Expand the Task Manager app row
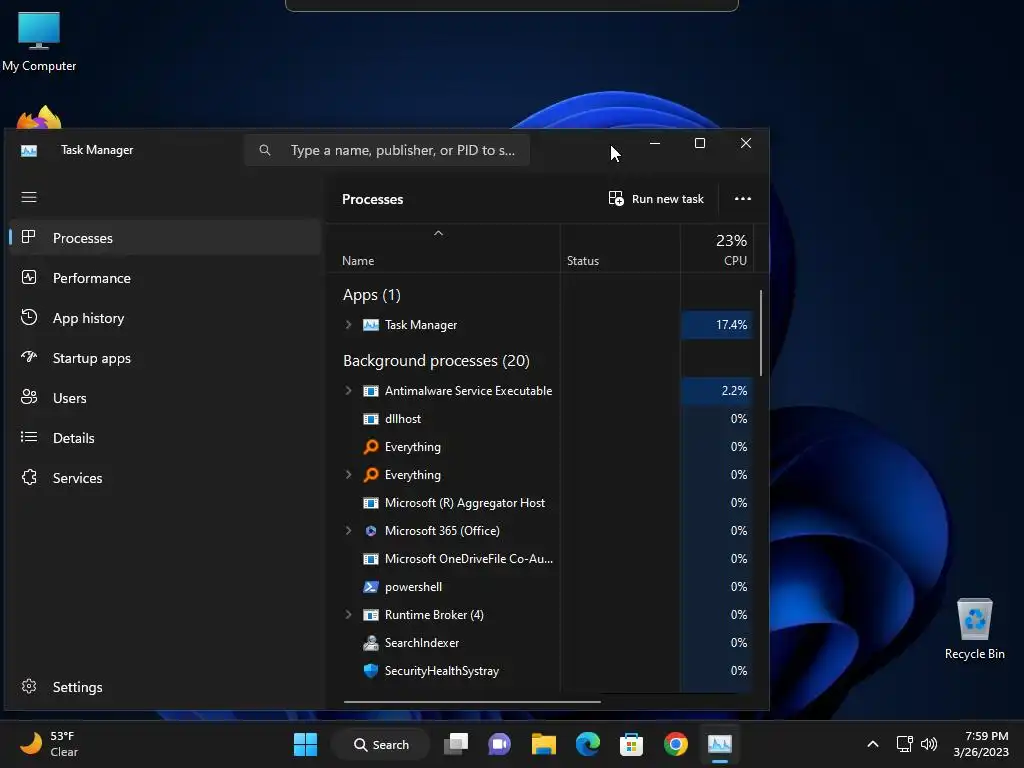Screen dimensions: 1024x768 348,325
